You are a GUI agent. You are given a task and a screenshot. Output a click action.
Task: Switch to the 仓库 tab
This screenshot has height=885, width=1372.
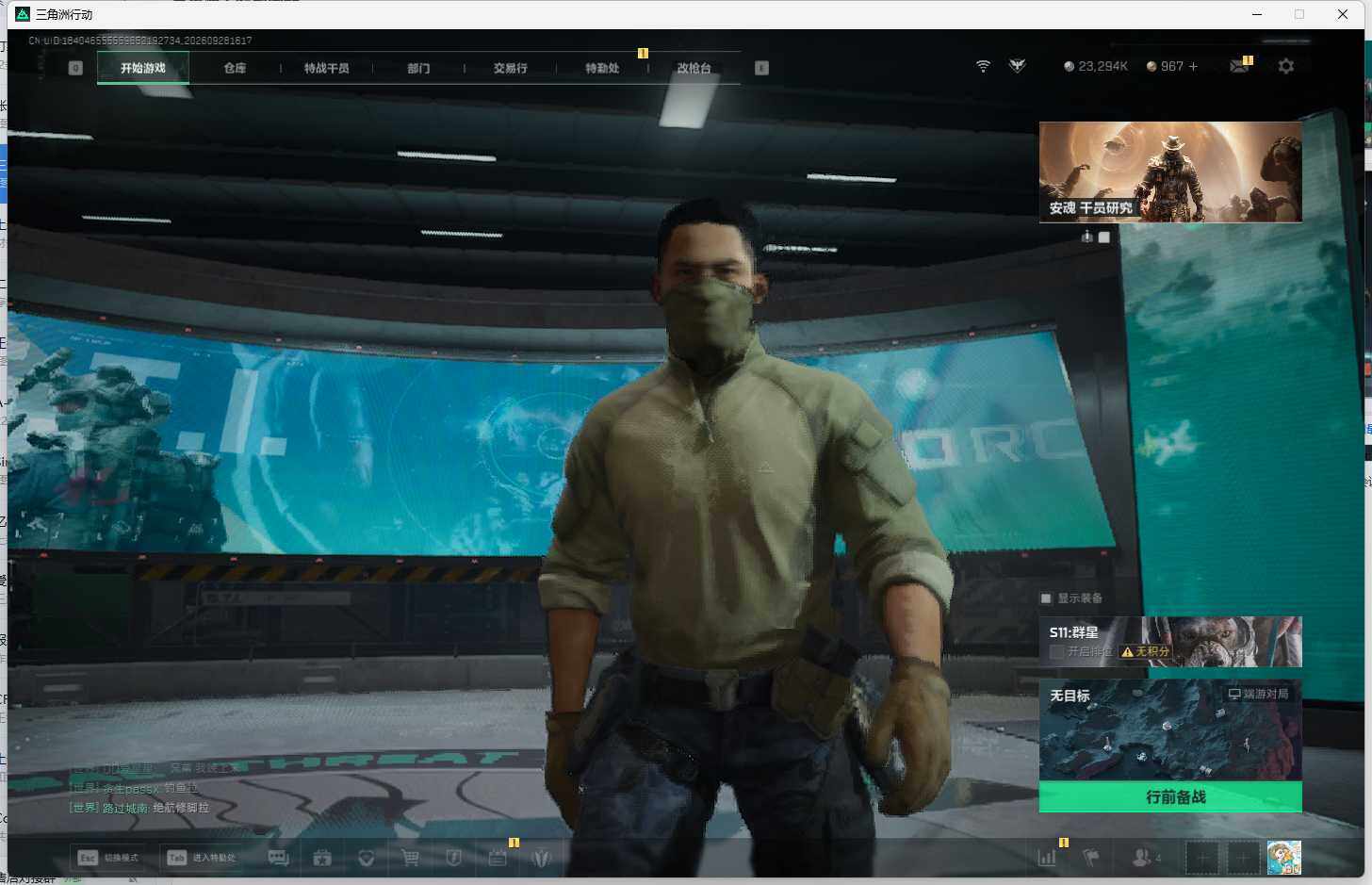pyautogui.click(x=235, y=68)
